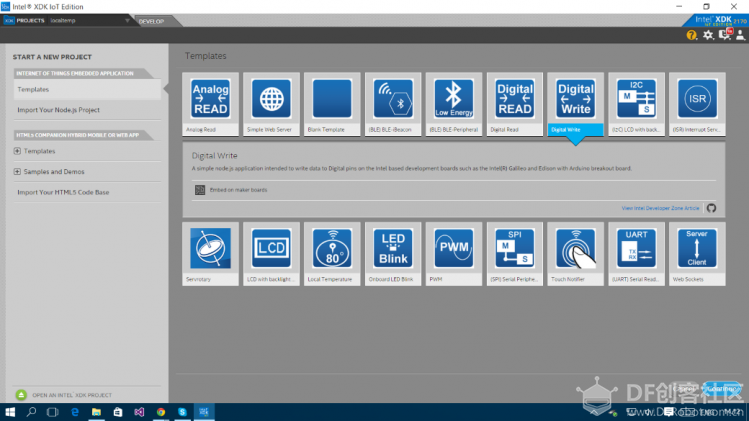Select the Onboard LED Blink template
Screen dimensions: 749x421
pyautogui.click(x=393, y=254)
